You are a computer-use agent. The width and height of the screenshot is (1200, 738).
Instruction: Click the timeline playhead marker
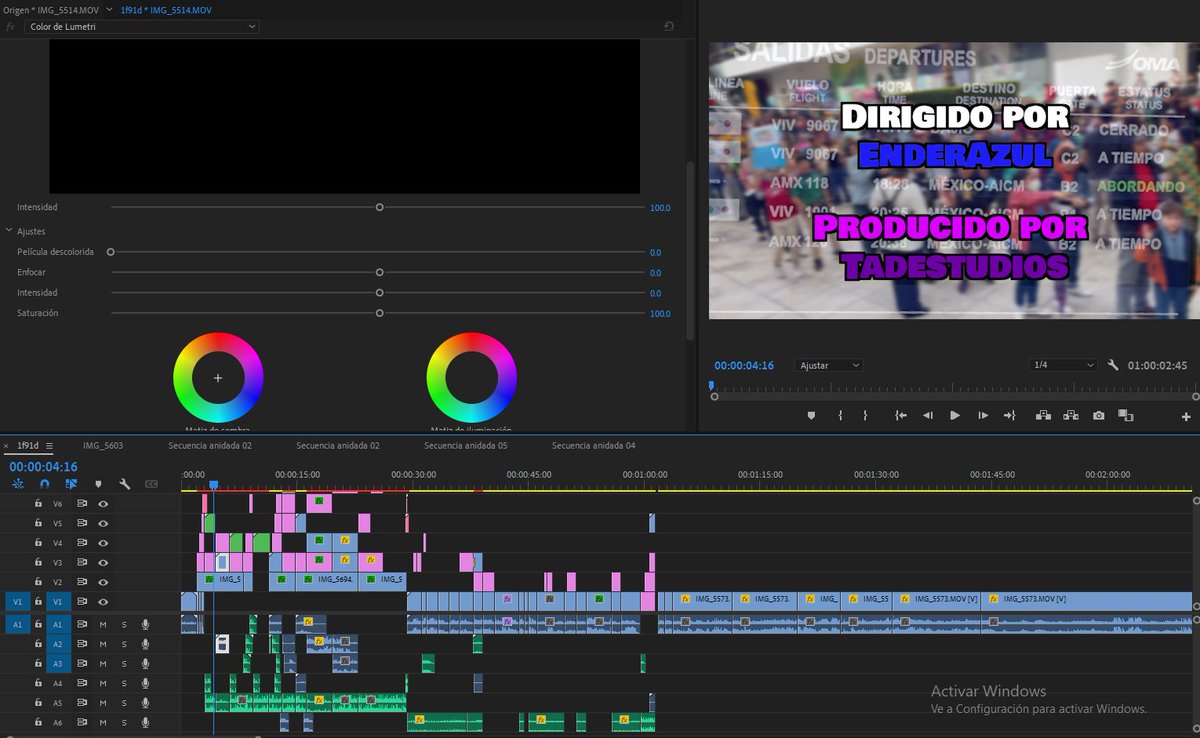pyautogui.click(x=213, y=485)
